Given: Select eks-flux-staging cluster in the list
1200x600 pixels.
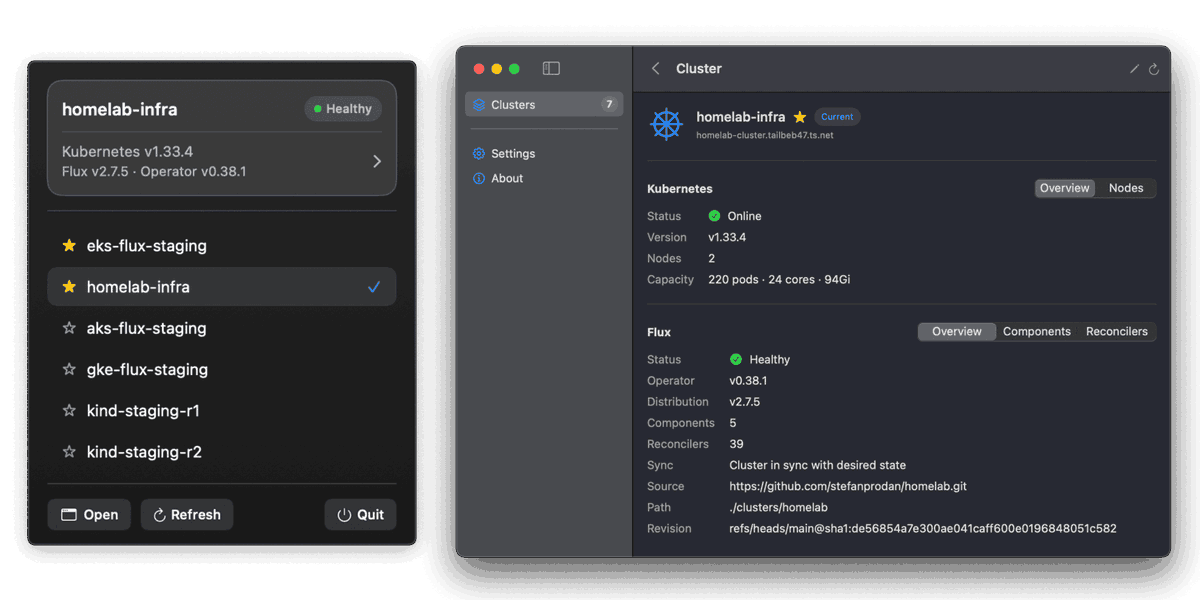Looking at the screenshot, I should (x=222, y=246).
